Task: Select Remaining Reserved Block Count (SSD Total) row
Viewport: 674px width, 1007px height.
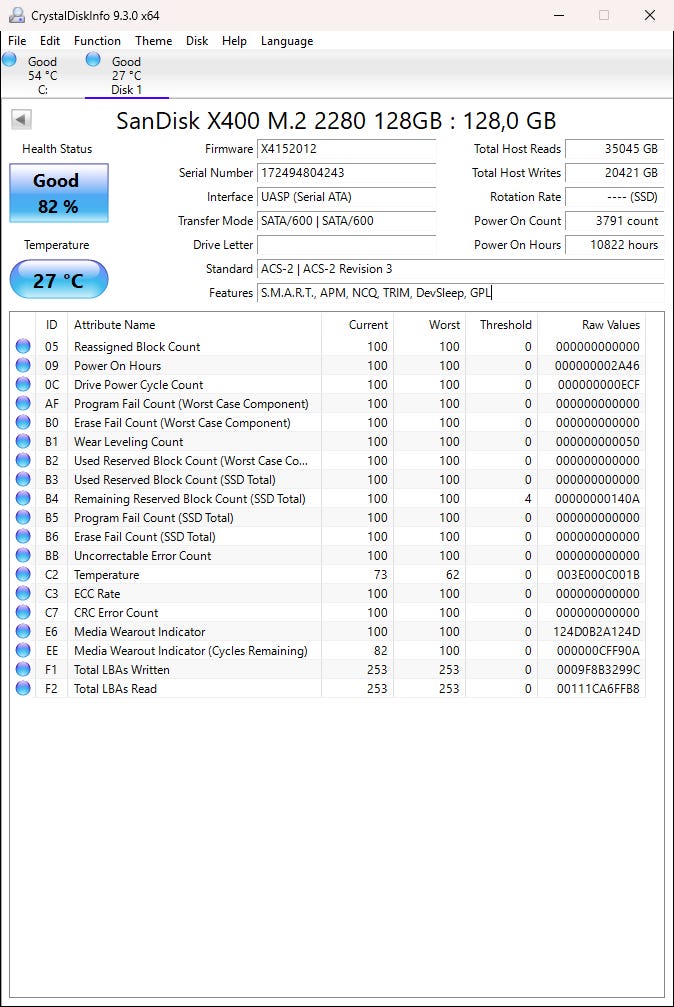Action: (x=328, y=498)
